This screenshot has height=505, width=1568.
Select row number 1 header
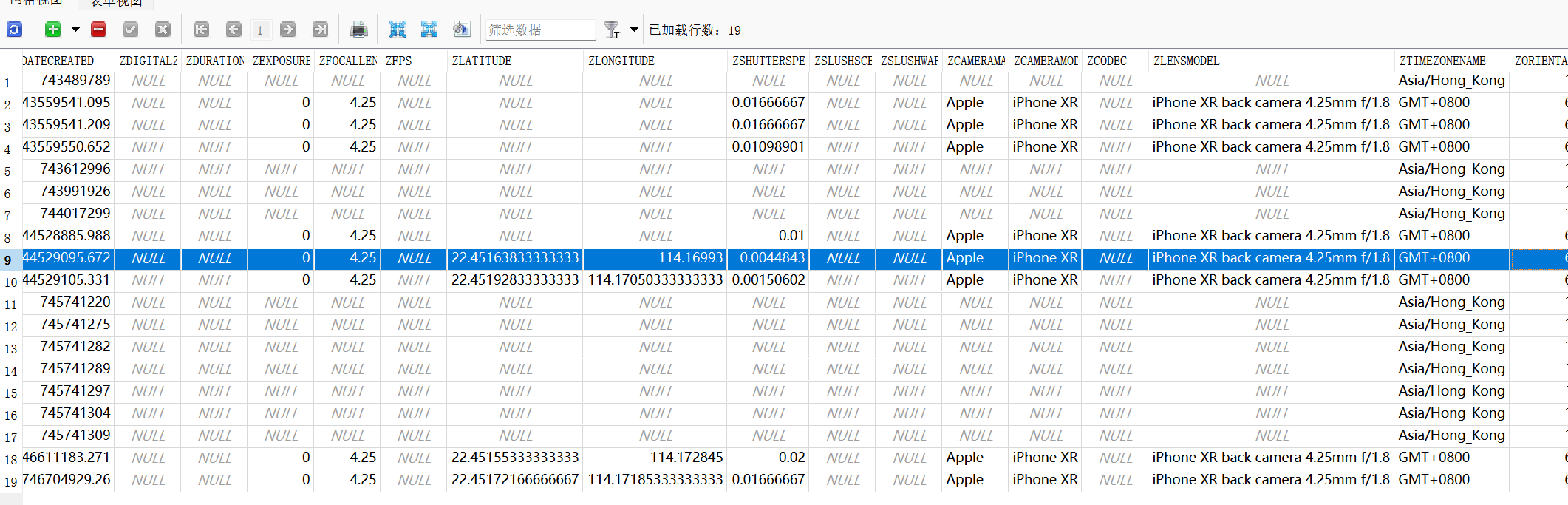coord(10,82)
